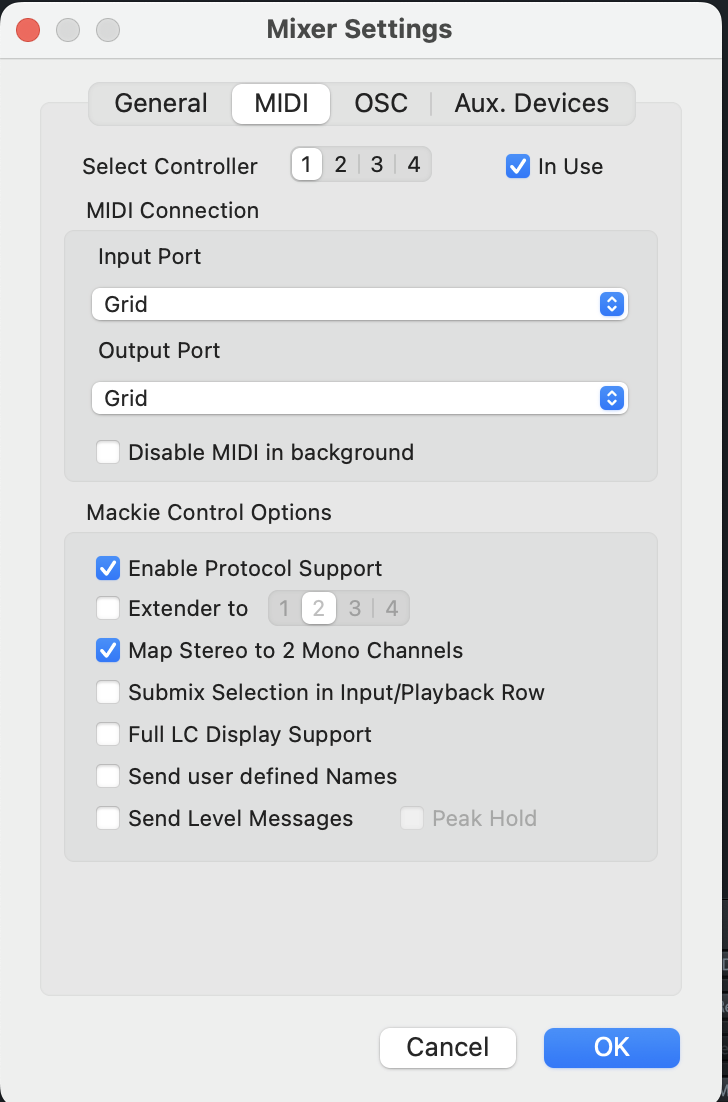Select controller number 3

tap(377, 165)
